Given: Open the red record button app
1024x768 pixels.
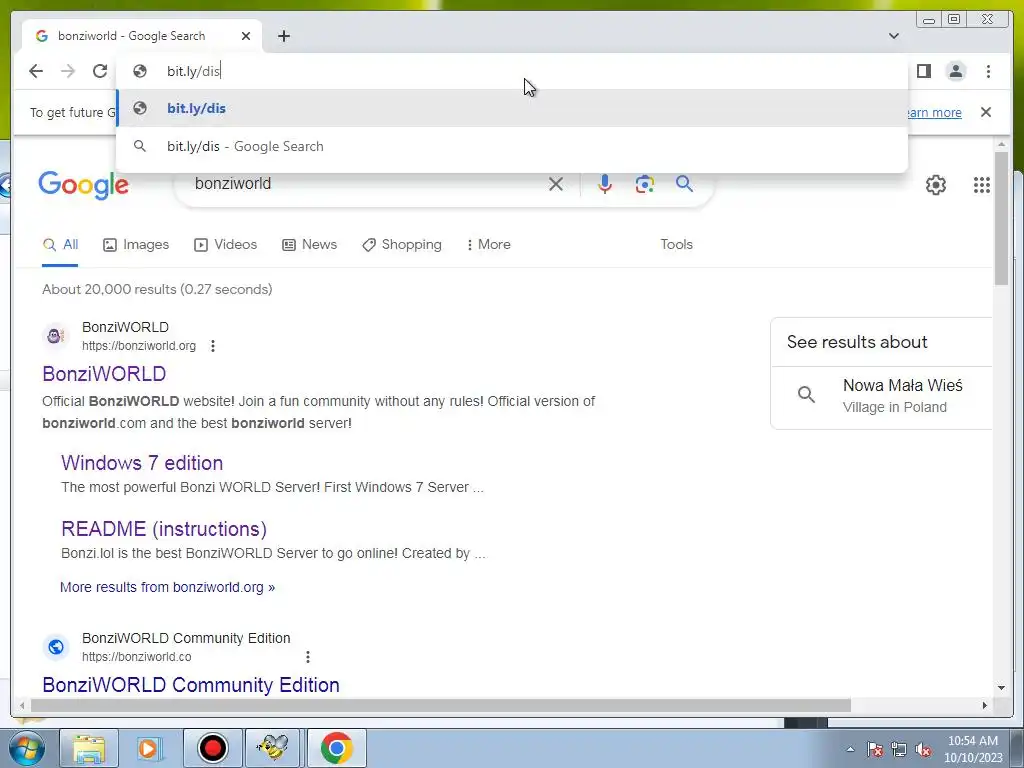Looking at the screenshot, I should click(x=212, y=748).
